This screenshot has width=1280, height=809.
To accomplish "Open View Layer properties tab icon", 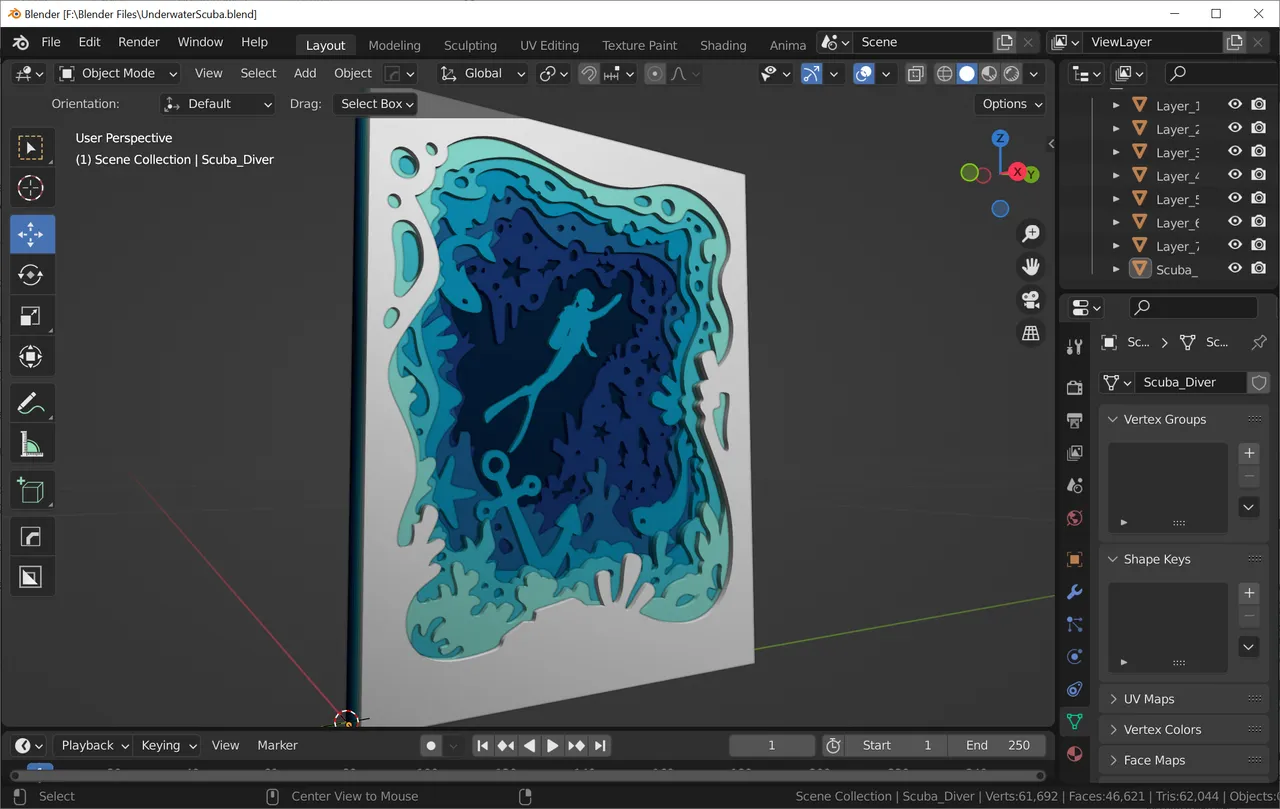I will click(1075, 453).
